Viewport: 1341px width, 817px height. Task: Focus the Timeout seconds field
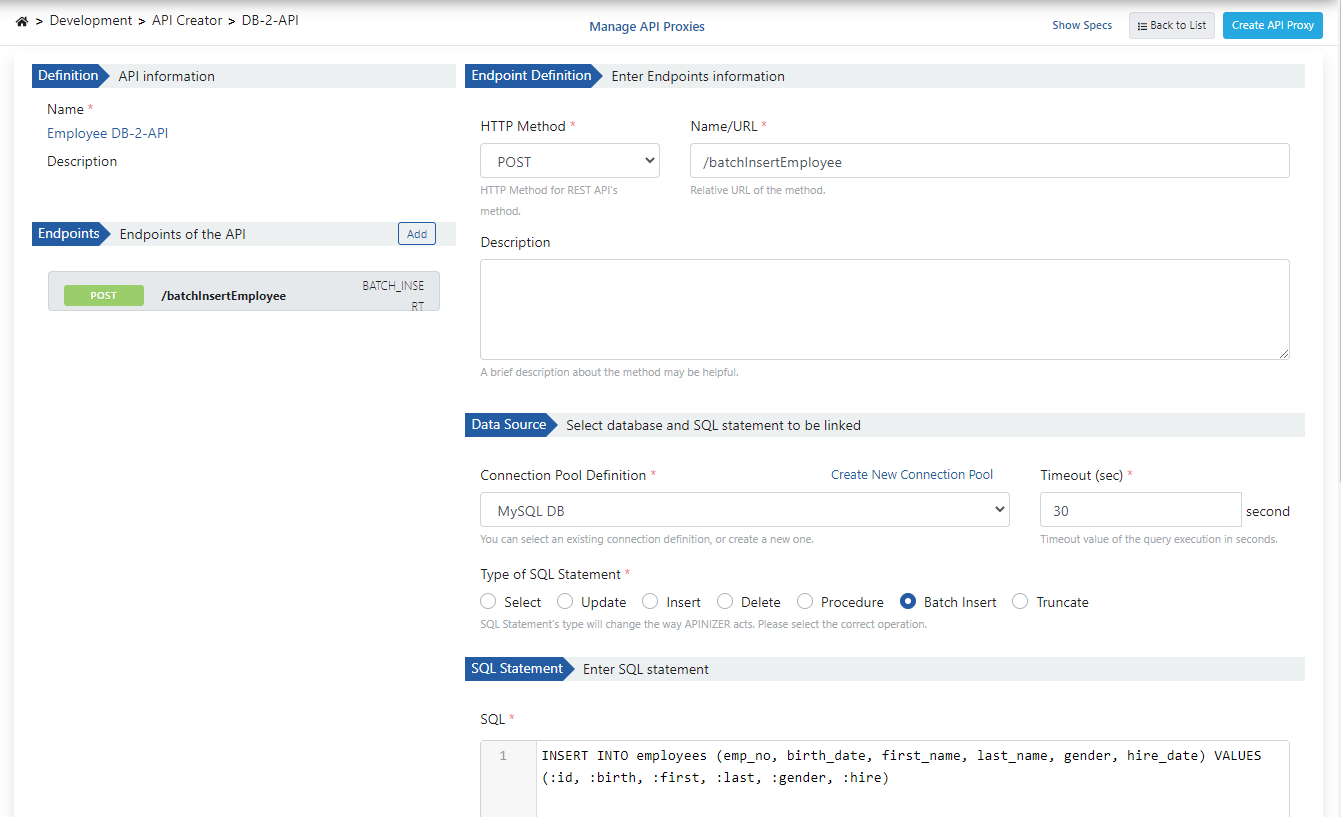point(1139,510)
